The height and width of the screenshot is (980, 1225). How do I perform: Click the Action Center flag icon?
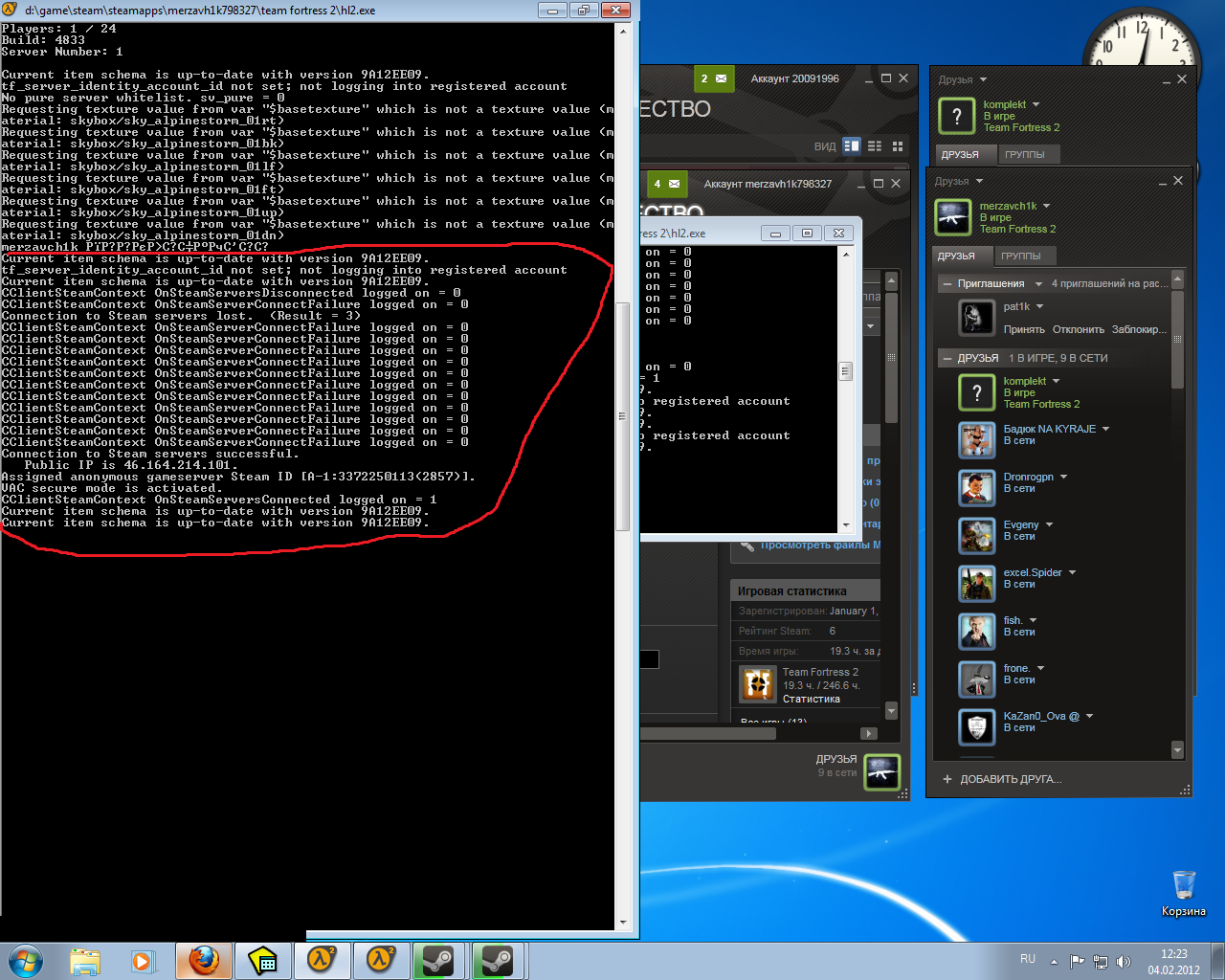click(x=1078, y=961)
